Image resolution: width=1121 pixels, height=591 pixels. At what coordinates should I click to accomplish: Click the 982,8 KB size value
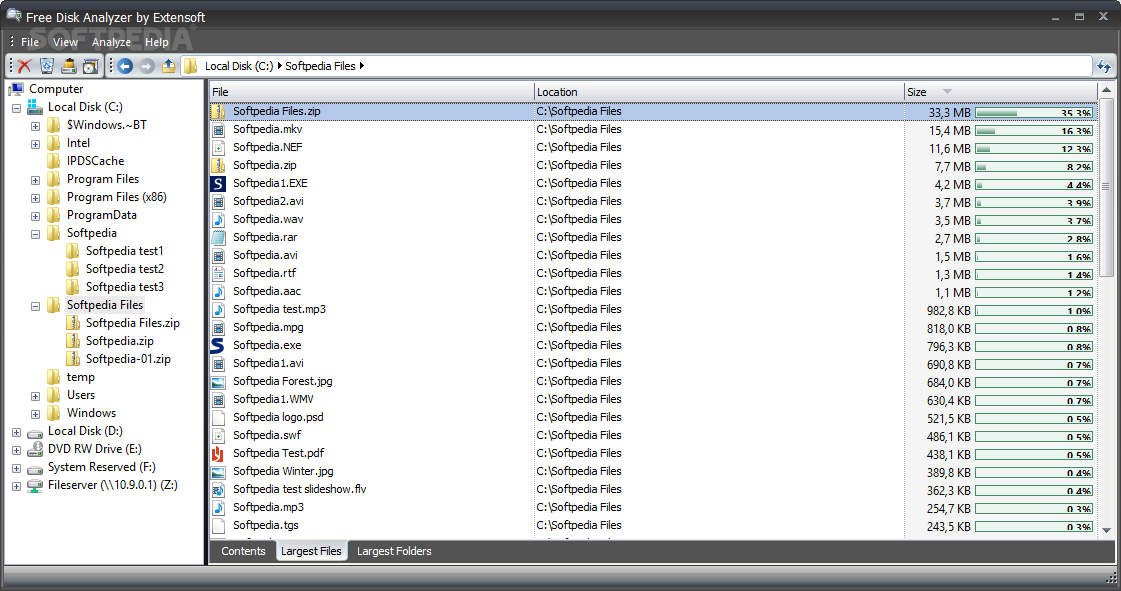tap(949, 311)
